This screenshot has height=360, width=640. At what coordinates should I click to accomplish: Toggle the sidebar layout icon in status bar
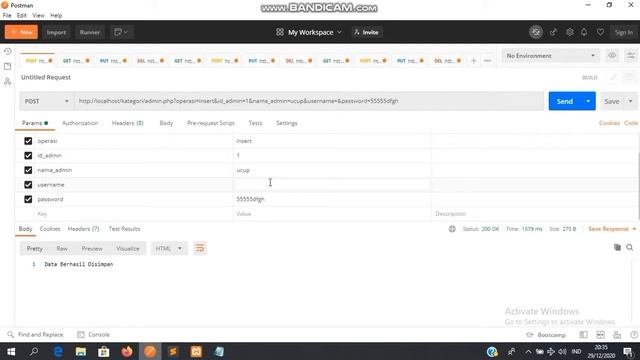pos(584,335)
